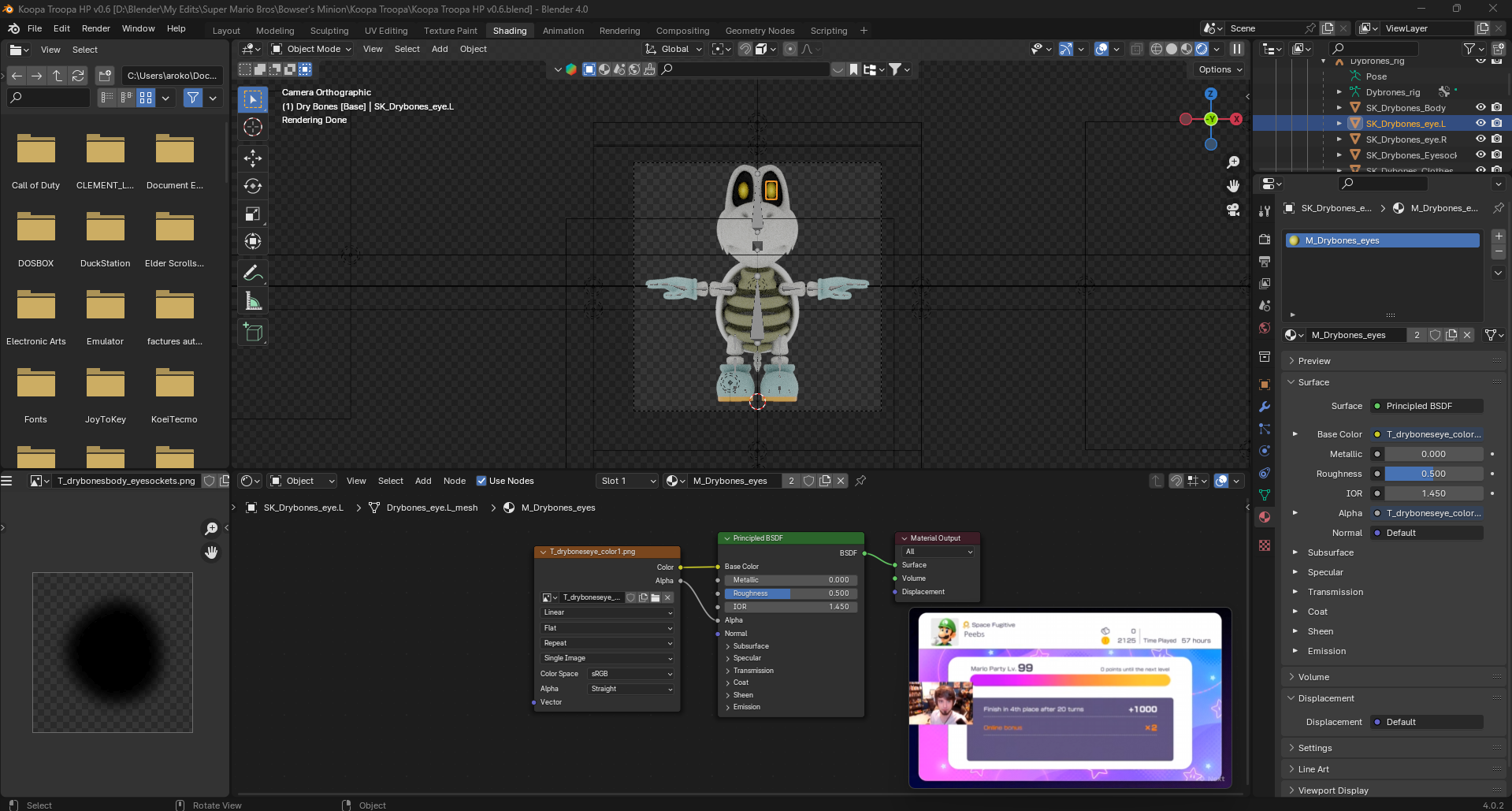Image resolution: width=1512 pixels, height=811 pixels.
Task: Refresh the file browser list
Action: pyautogui.click(x=78, y=76)
